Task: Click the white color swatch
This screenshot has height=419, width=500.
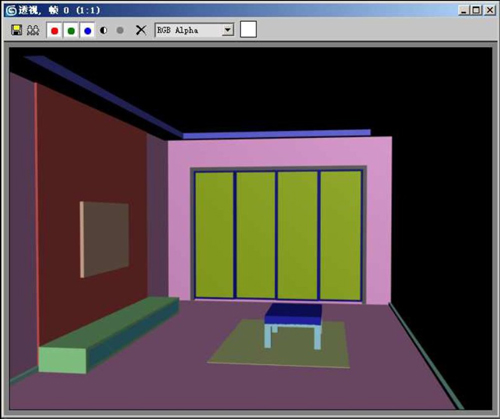Action: click(x=248, y=29)
